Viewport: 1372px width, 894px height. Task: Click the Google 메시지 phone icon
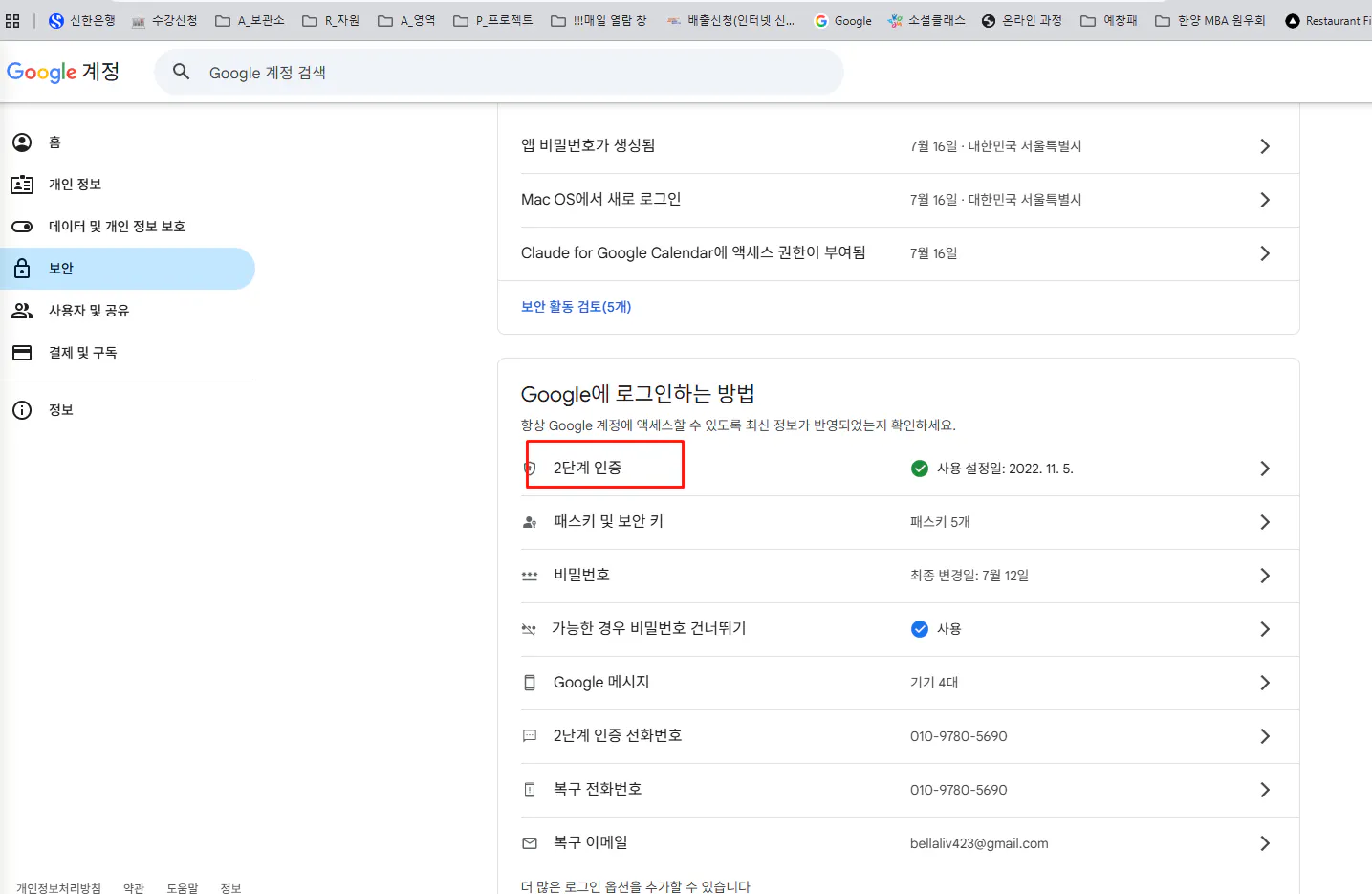530,683
